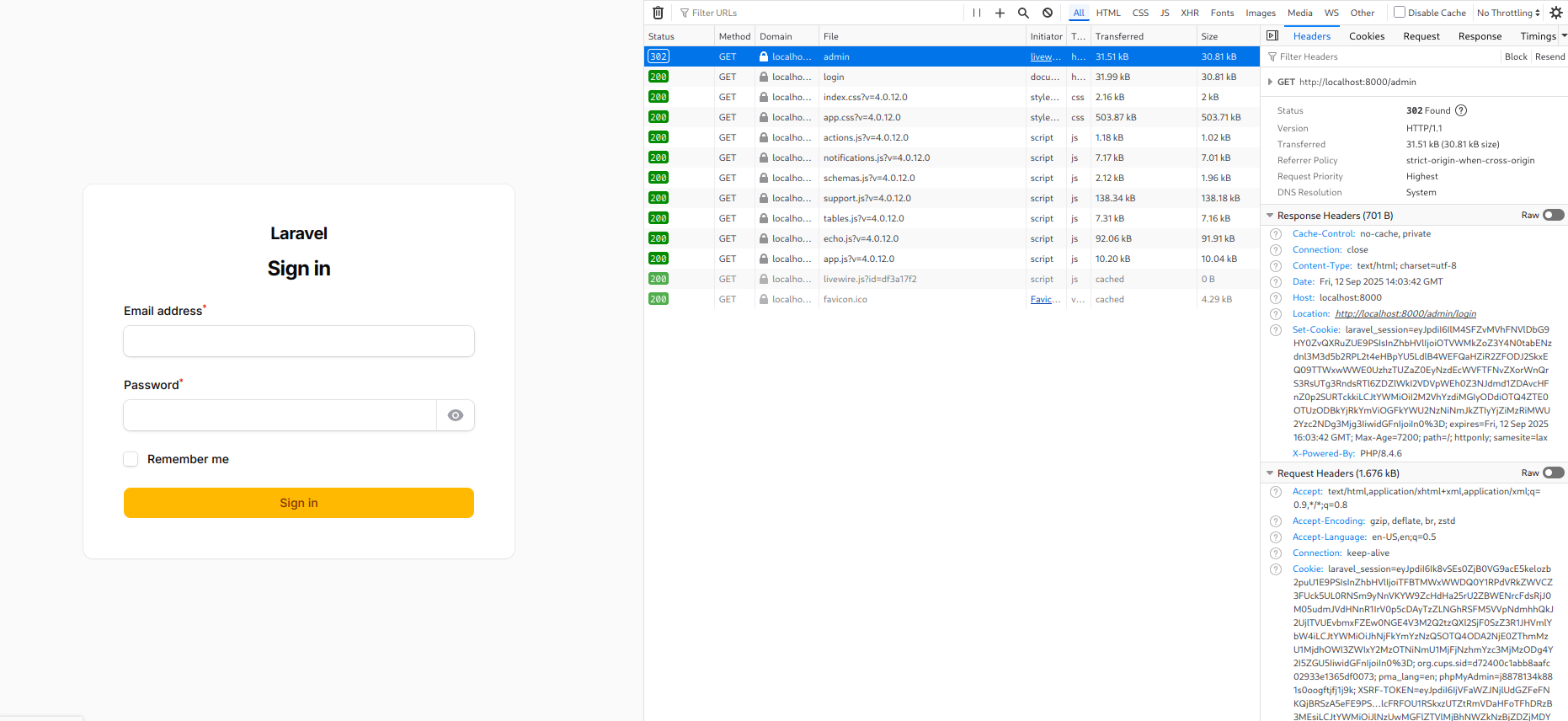Select the schemas.js?v=4.0.12.0 request row

pos(952,178)
